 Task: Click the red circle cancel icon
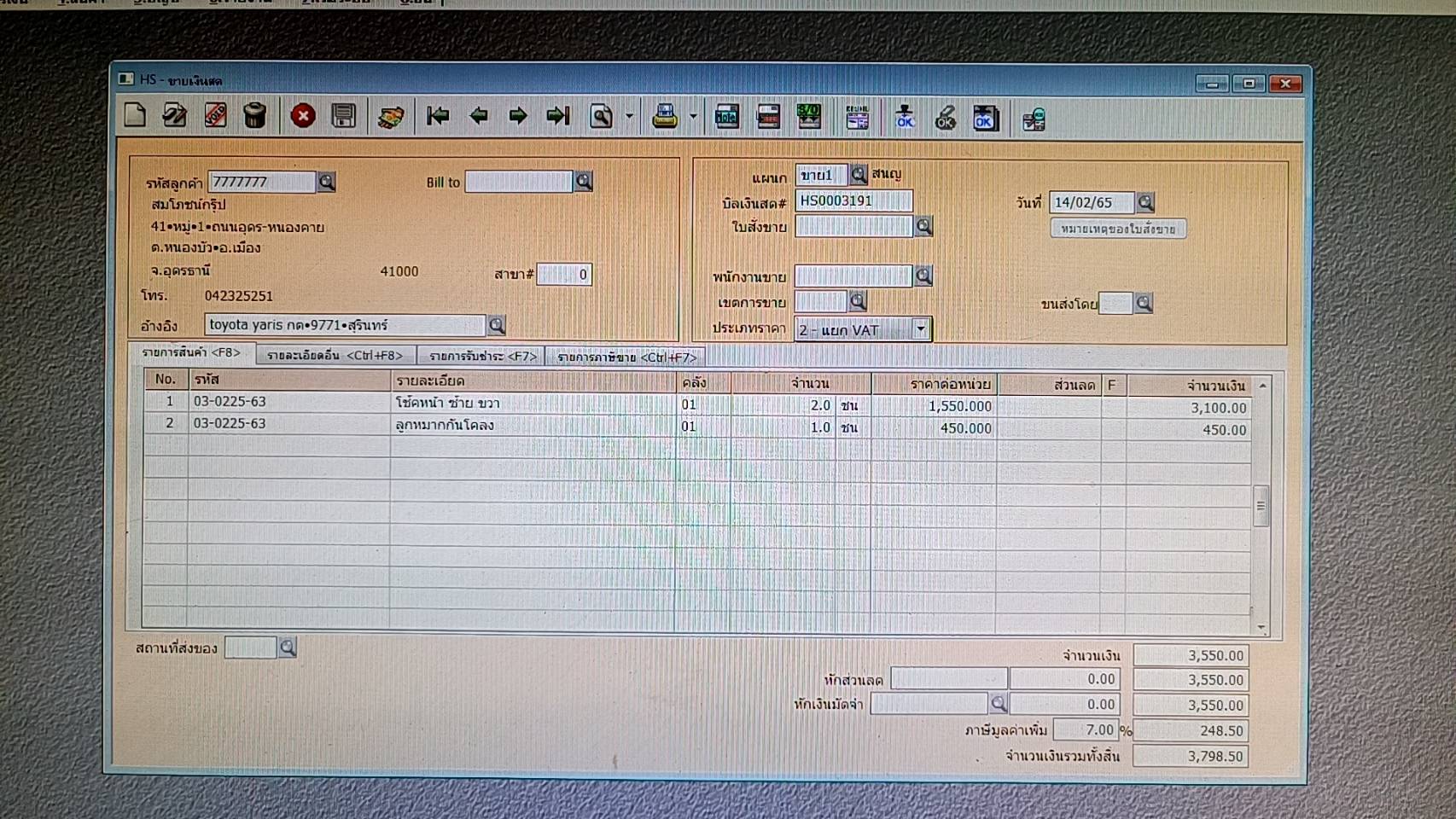pos(303,115)
